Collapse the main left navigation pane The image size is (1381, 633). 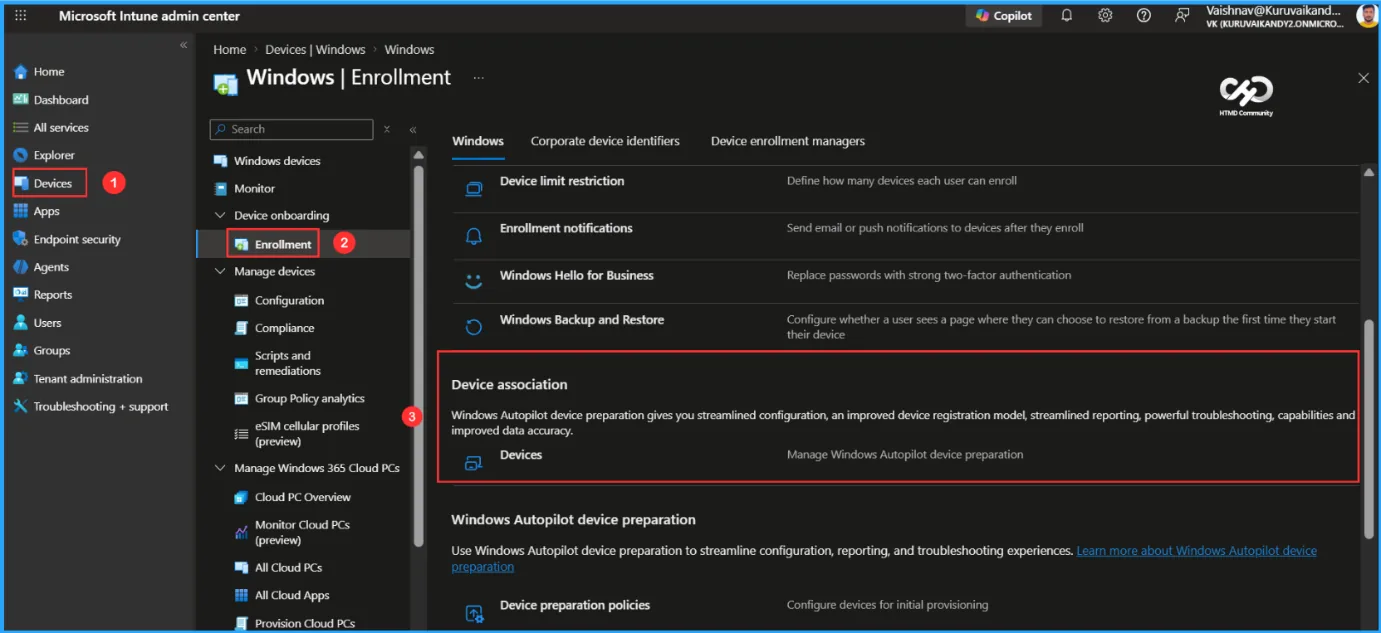tap(183, 46)
